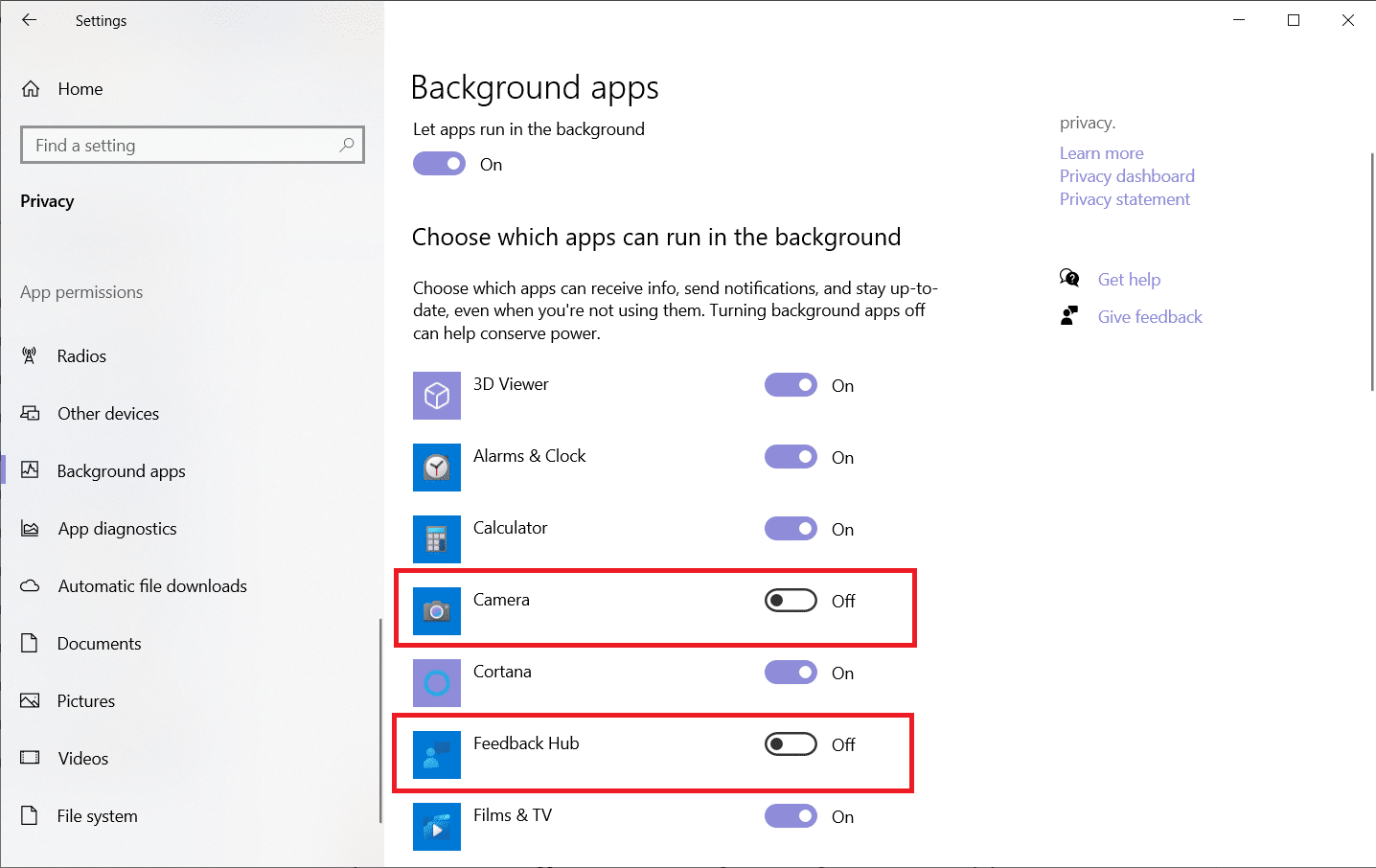Click the back arrow in Settings
Viewport: 1376px width, 868px height.
30,20
